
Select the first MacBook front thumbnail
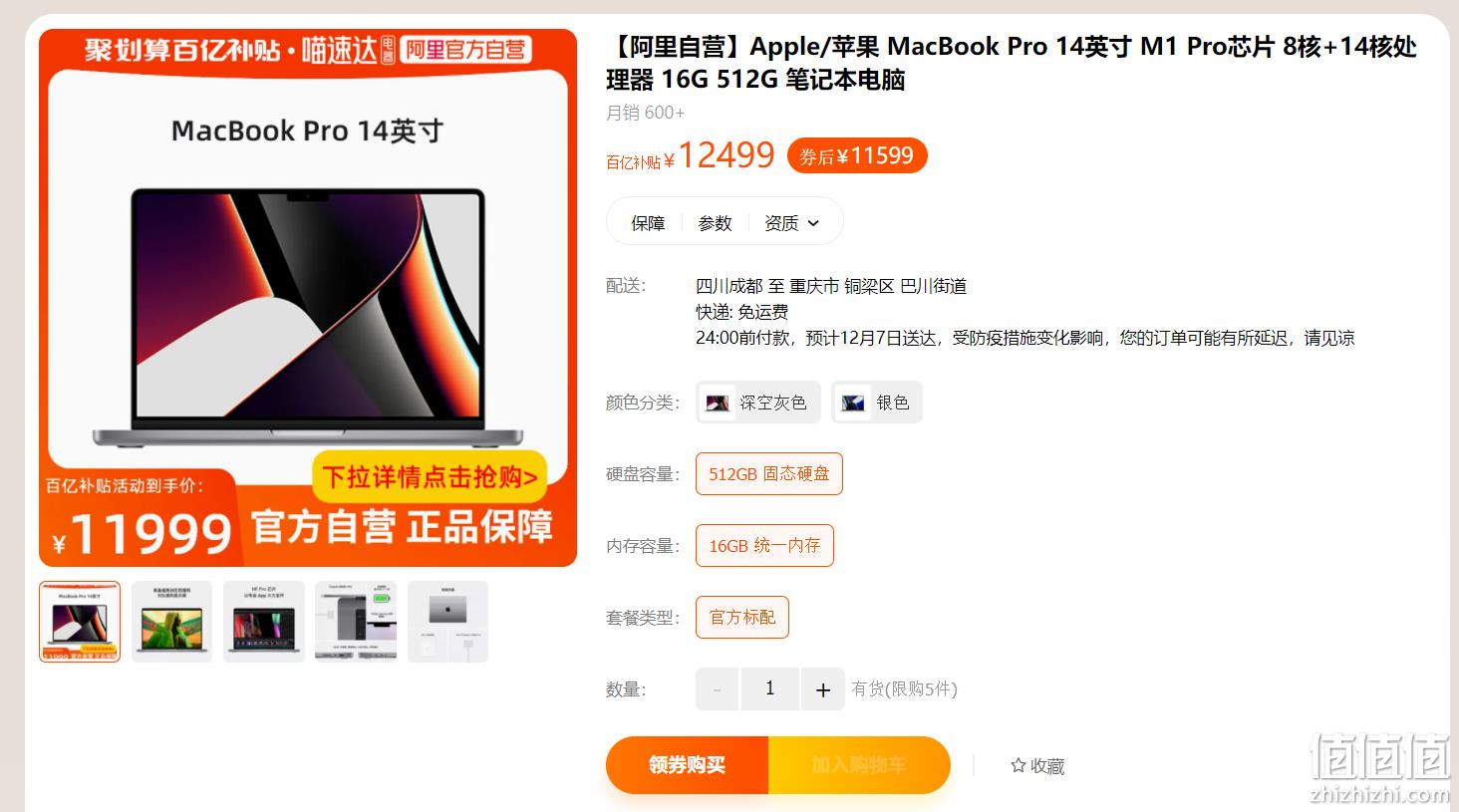click(80, 622)
